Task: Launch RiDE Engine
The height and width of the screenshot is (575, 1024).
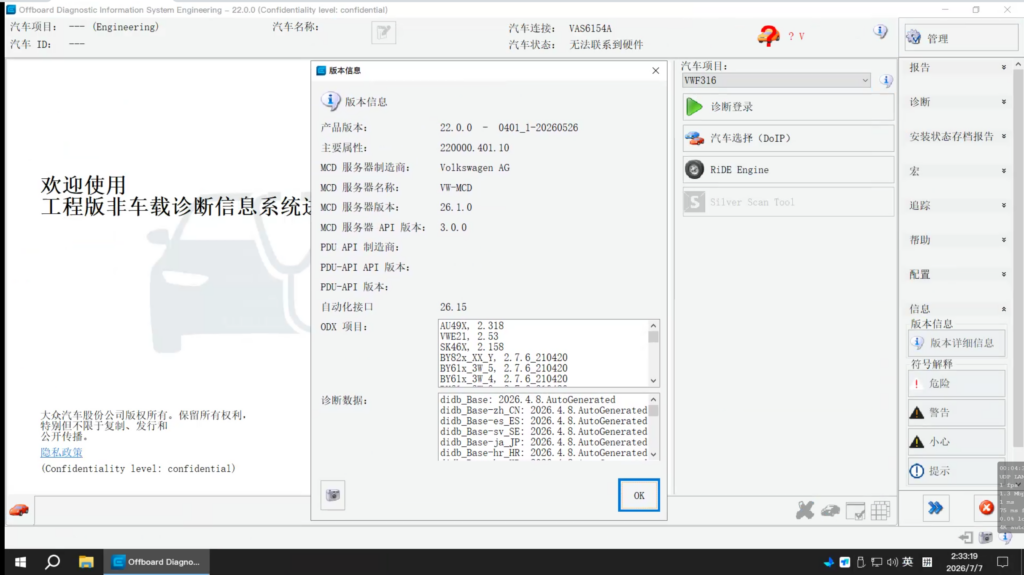Action: coord(788,170)
